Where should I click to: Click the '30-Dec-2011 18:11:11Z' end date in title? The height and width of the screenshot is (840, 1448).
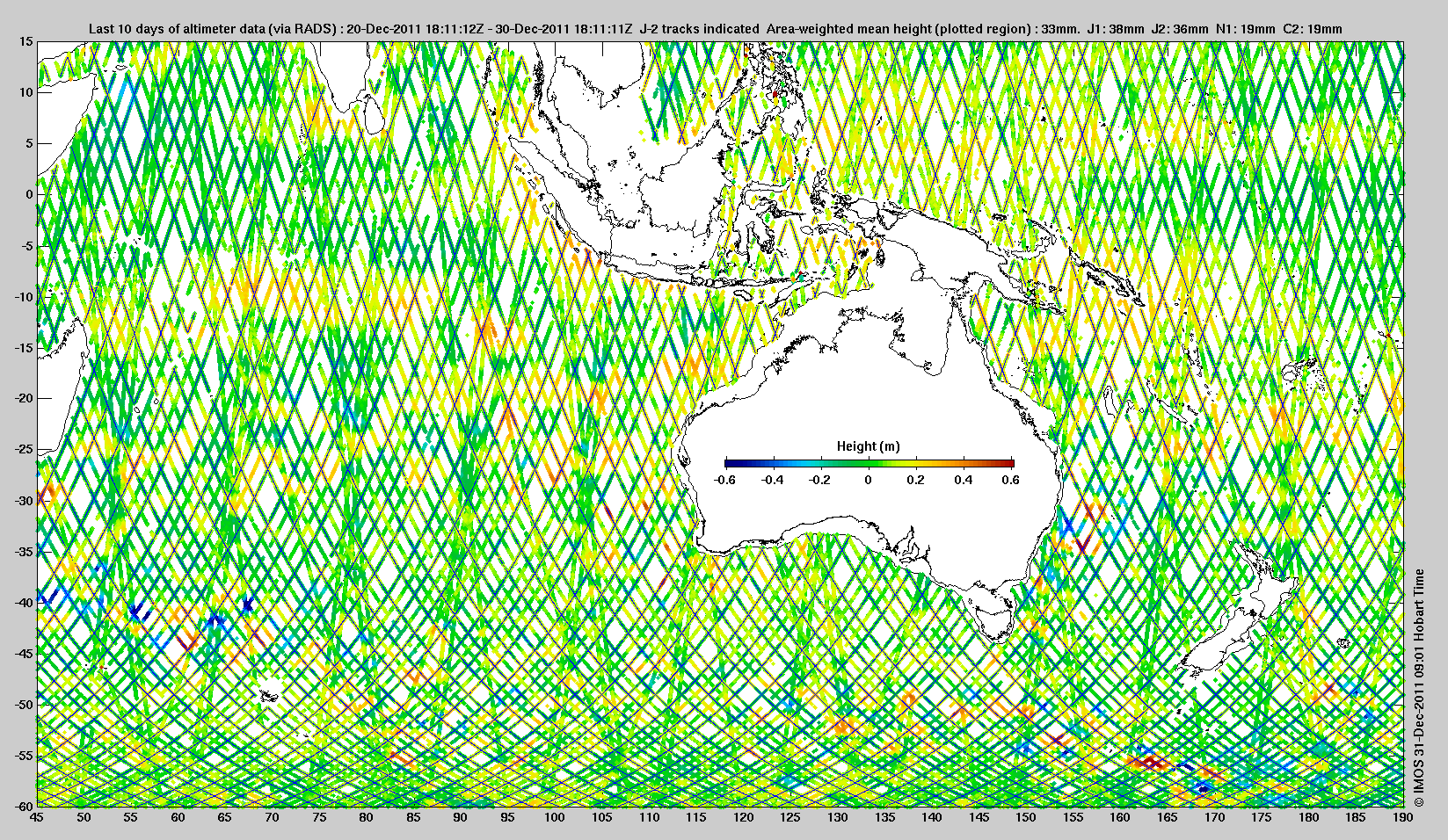564,29
